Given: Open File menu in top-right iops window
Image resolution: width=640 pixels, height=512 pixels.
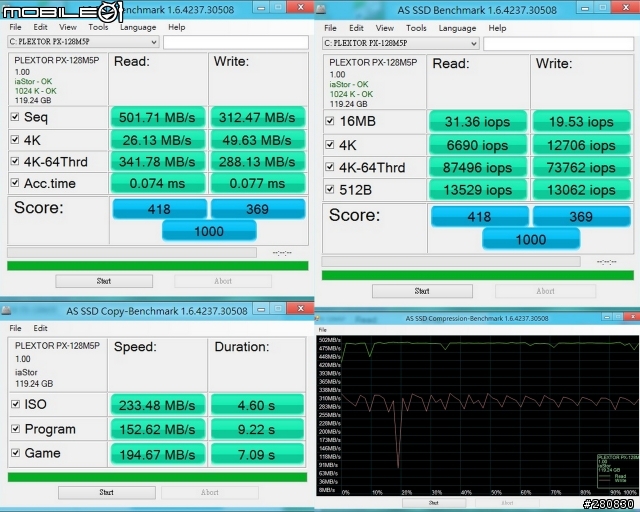Looking at the screenshot, I should 330,28.
